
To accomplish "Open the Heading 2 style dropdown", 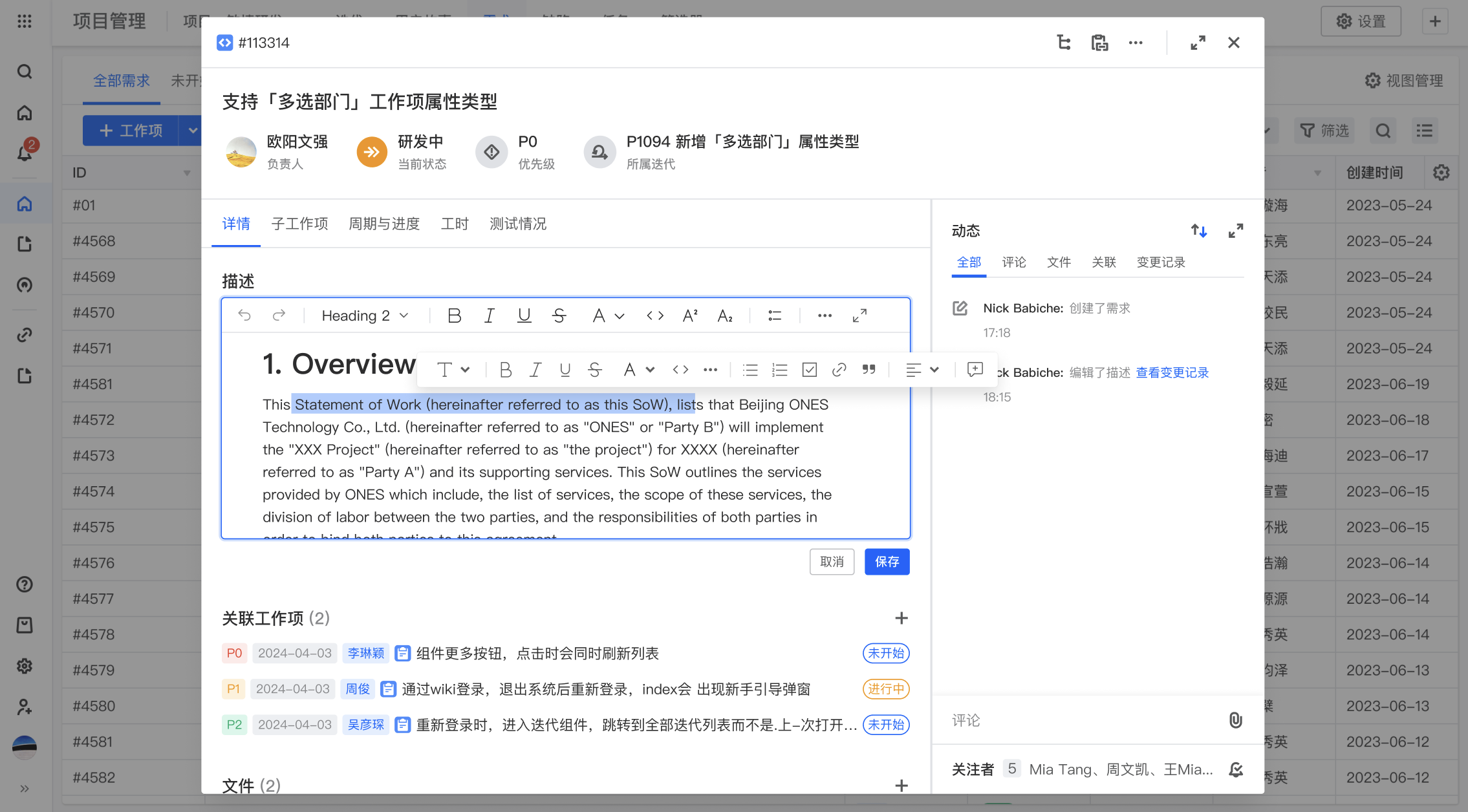I will click(x=363, y=315).
